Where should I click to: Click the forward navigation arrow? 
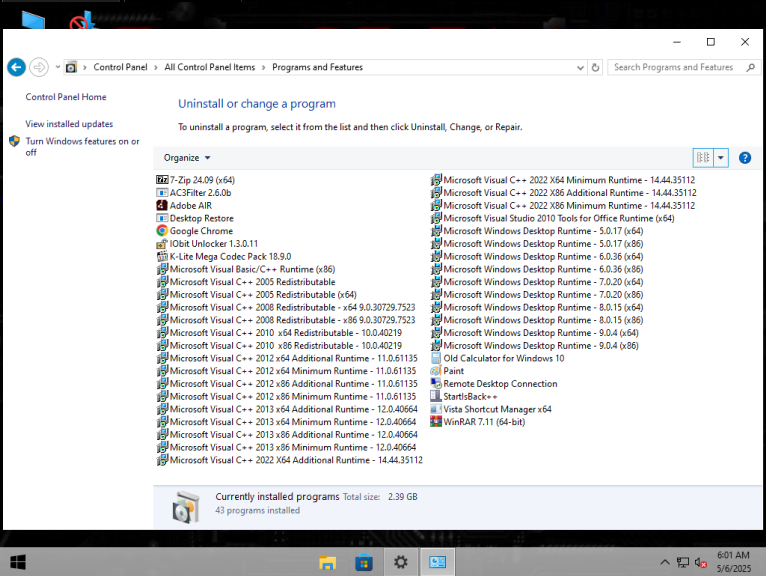[39, 67]
